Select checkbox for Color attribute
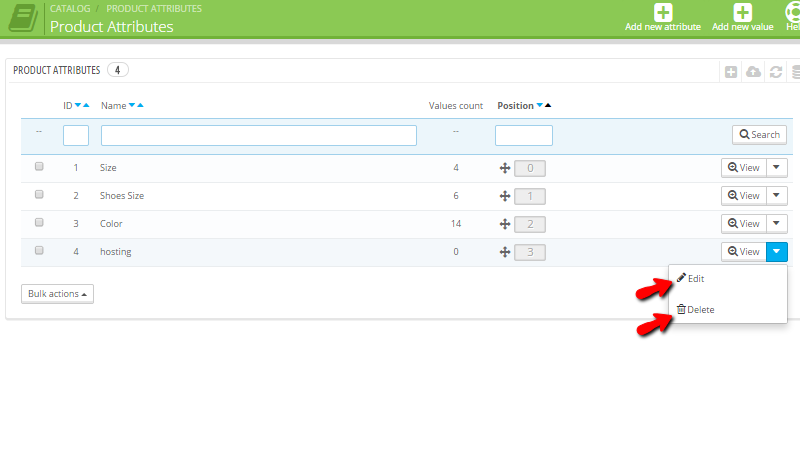 (39, 222)
